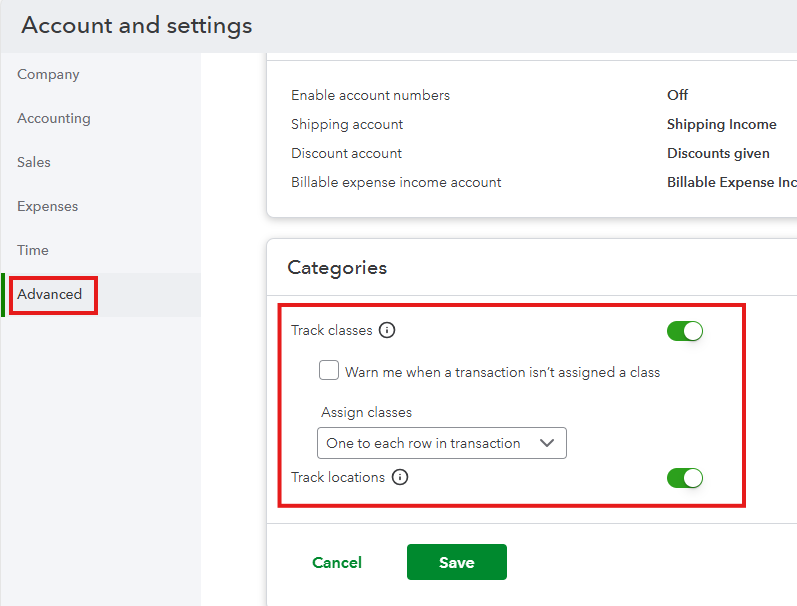Screen dimensions: 797x606
Task: Open the Company settings tab
Action: (x=48, y=75)
